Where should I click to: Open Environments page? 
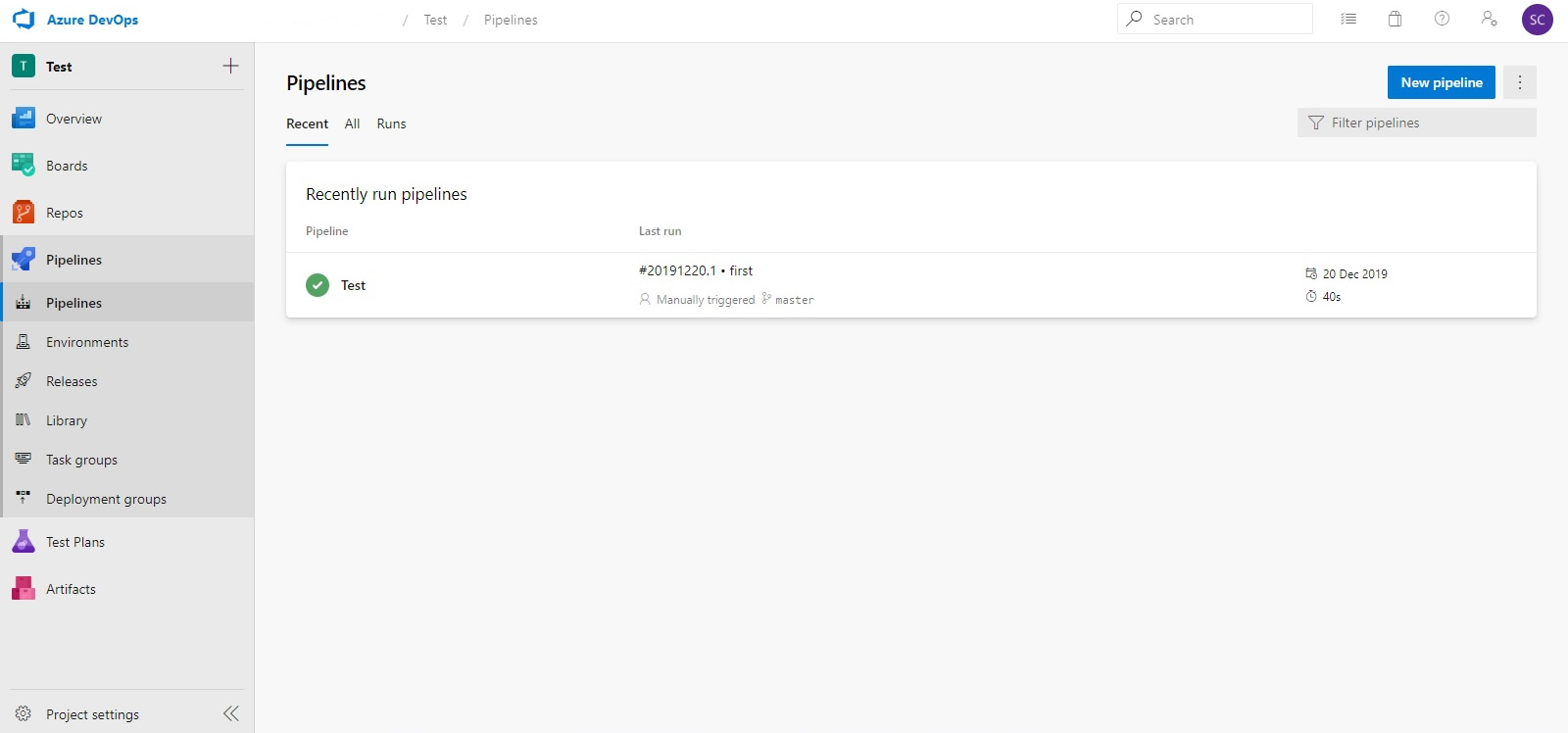(127, 342)
